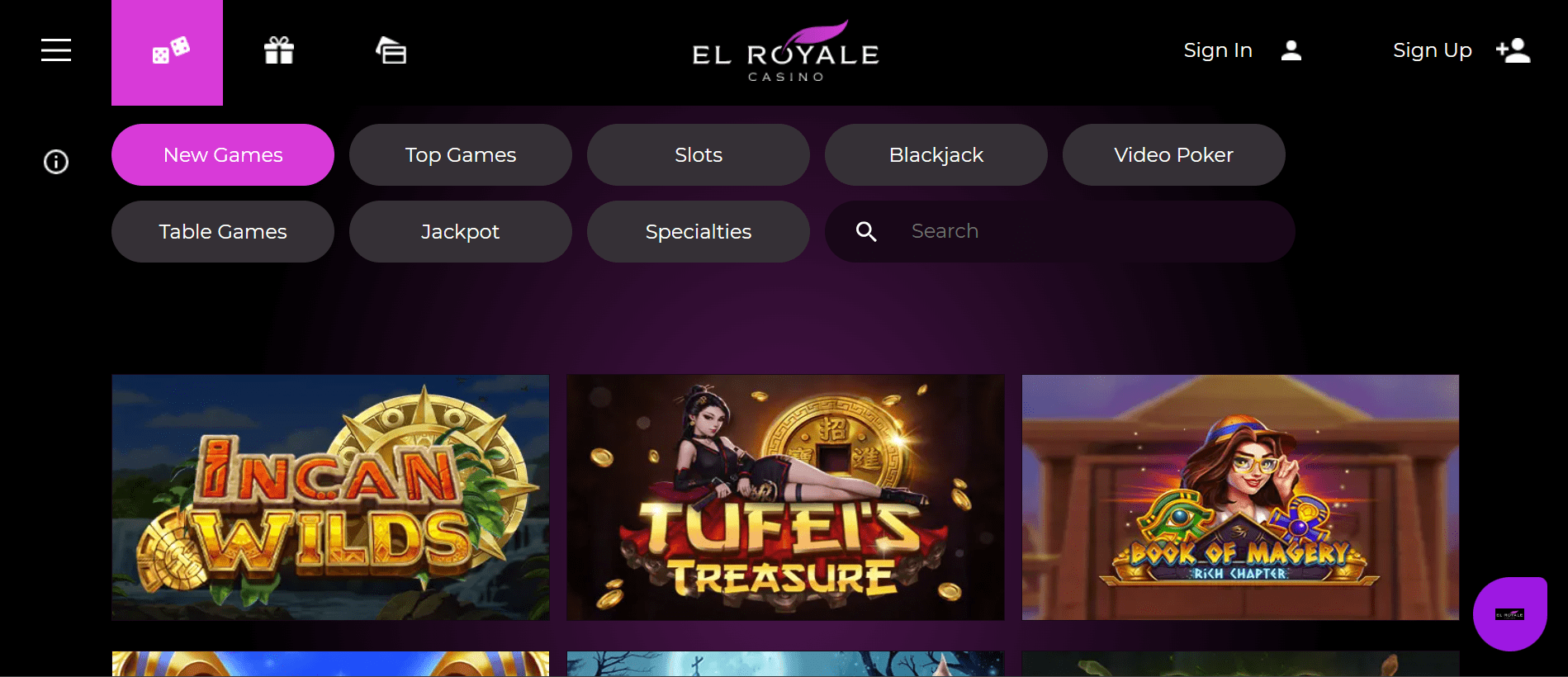The image size is (1568, 677).
Task: Open the Incan Wilds game thumbnail
Action: 330,497
